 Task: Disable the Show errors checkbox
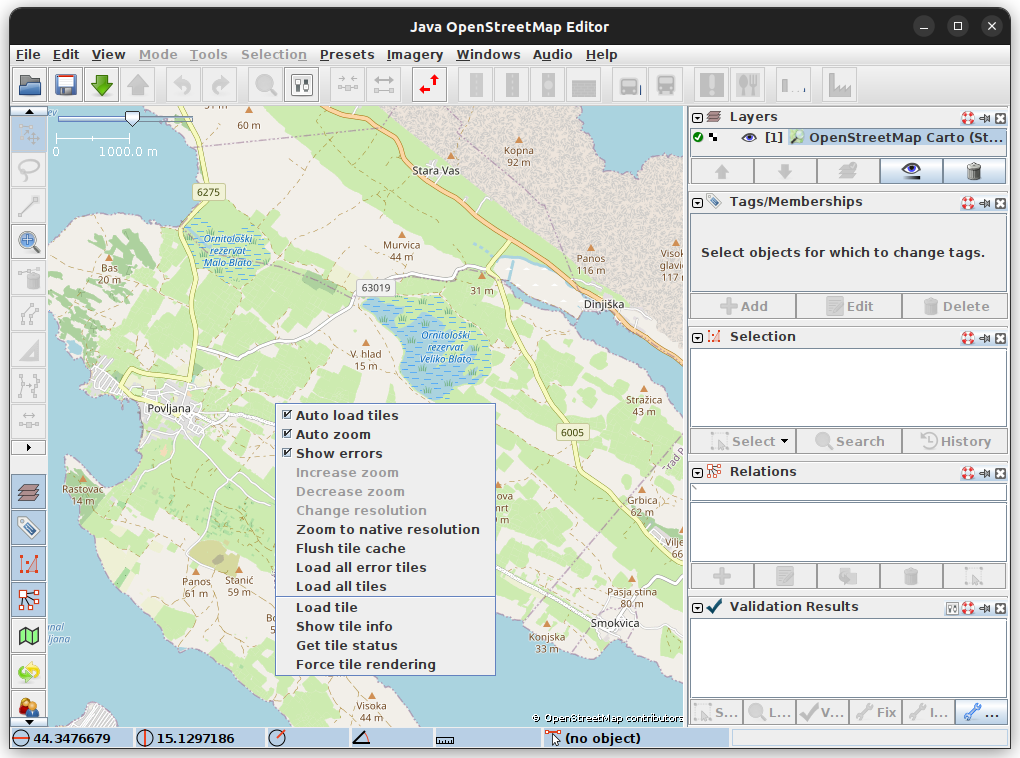pyautogui.click(x=287, y=453)
